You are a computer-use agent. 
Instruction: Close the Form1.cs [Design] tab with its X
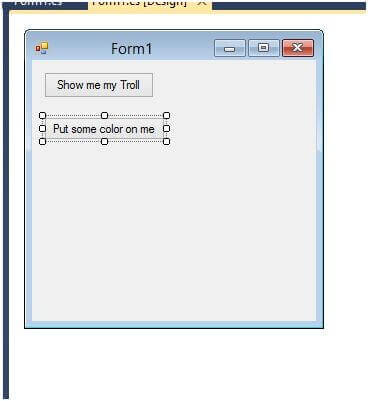[x=201, y=2]
